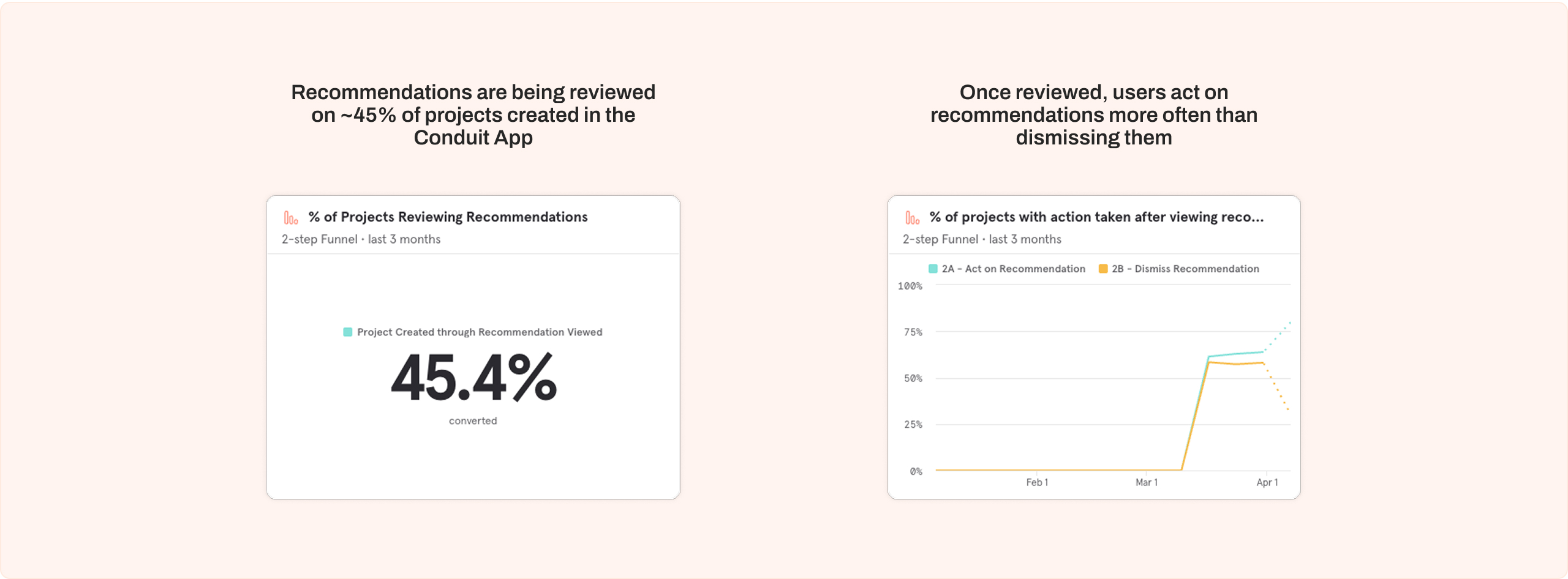Screen dimensions: 1568x579
Task: Click the 50% y-axis label
Action: pyautogui.click(x=913, y=378)
